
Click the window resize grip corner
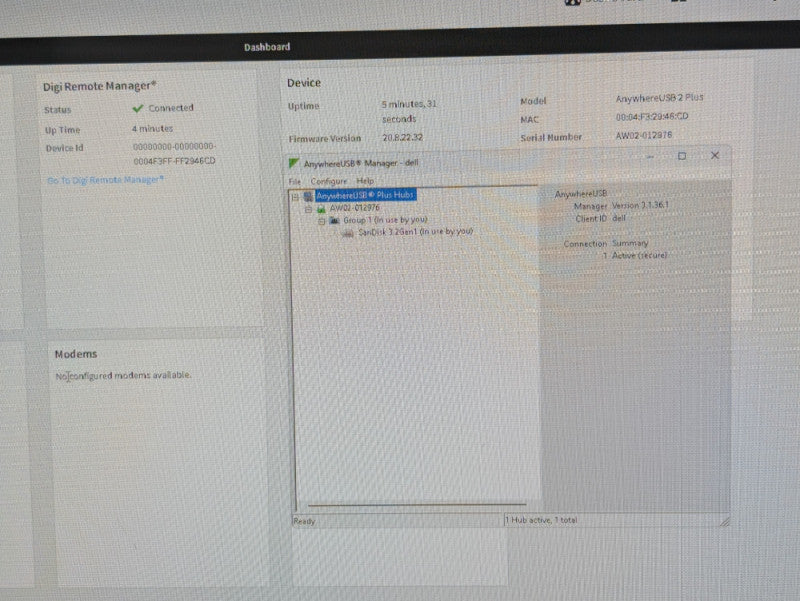coord(724,521)
